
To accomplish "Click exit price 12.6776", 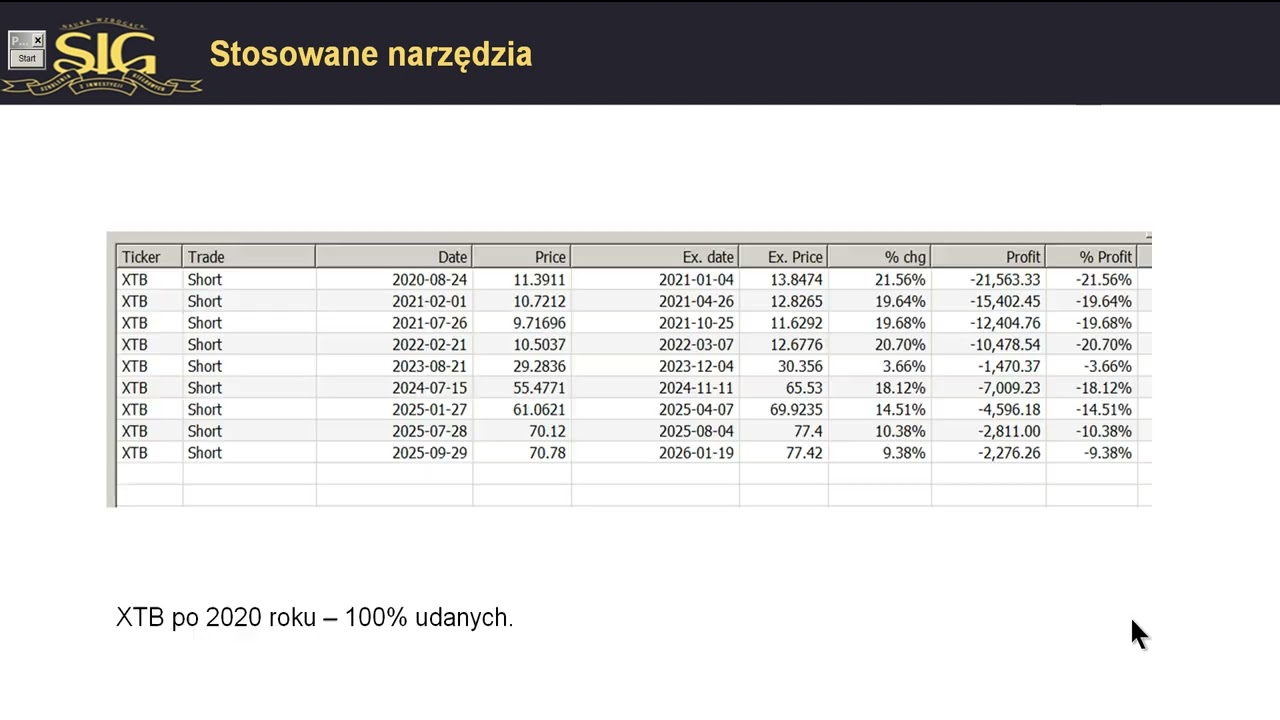I will (x=796, y=345).
